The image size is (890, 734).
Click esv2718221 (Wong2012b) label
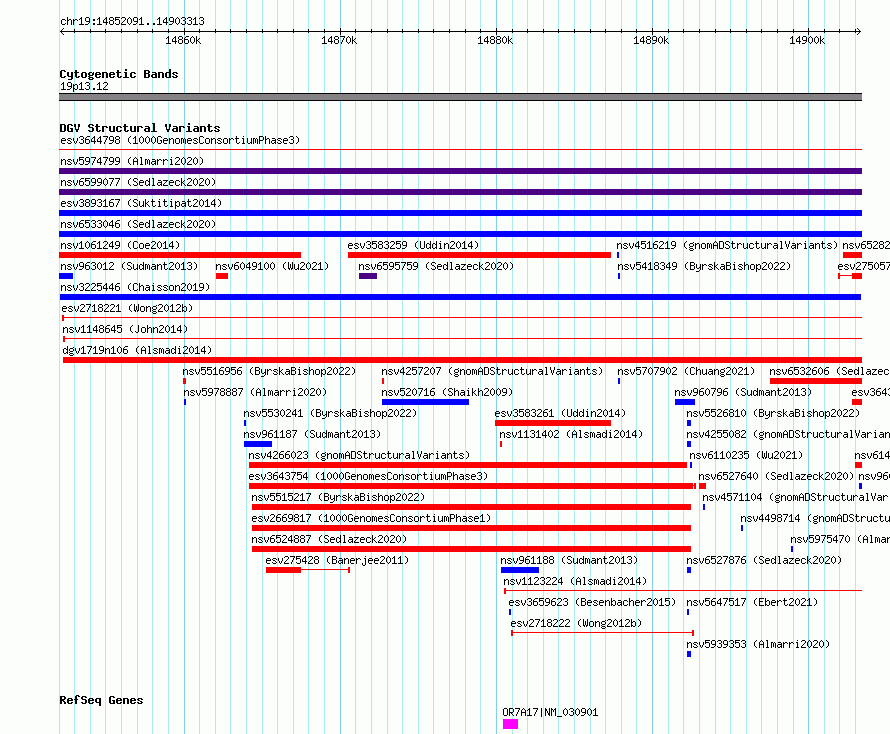(127, 308)
